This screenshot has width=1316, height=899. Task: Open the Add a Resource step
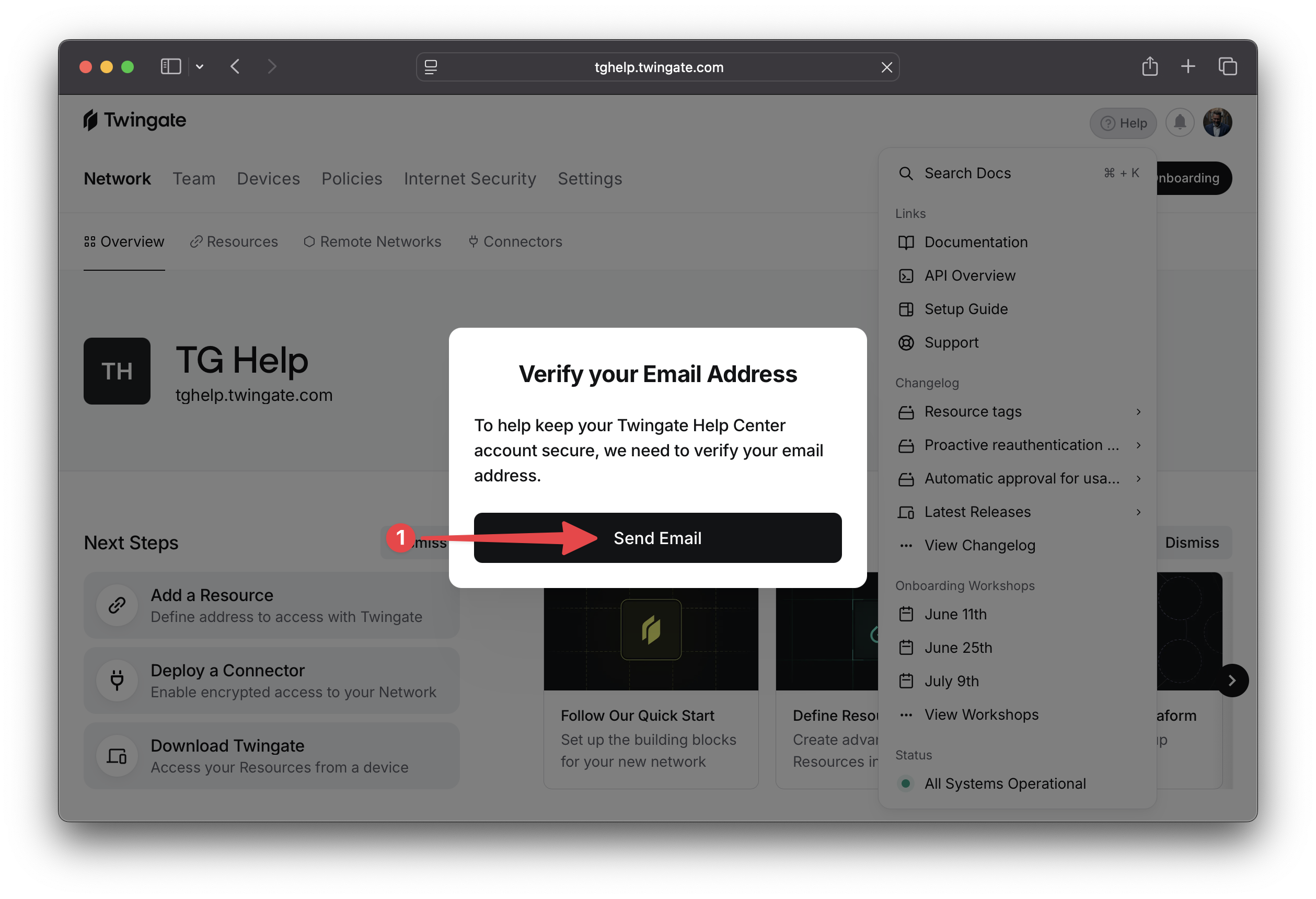coord(272,606)
